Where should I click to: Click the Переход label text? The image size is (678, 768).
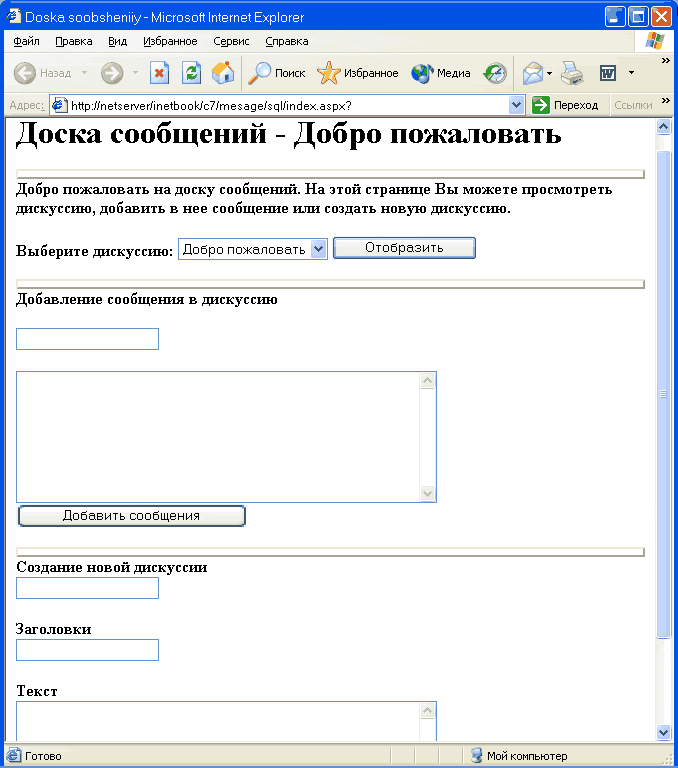point(576,105)
